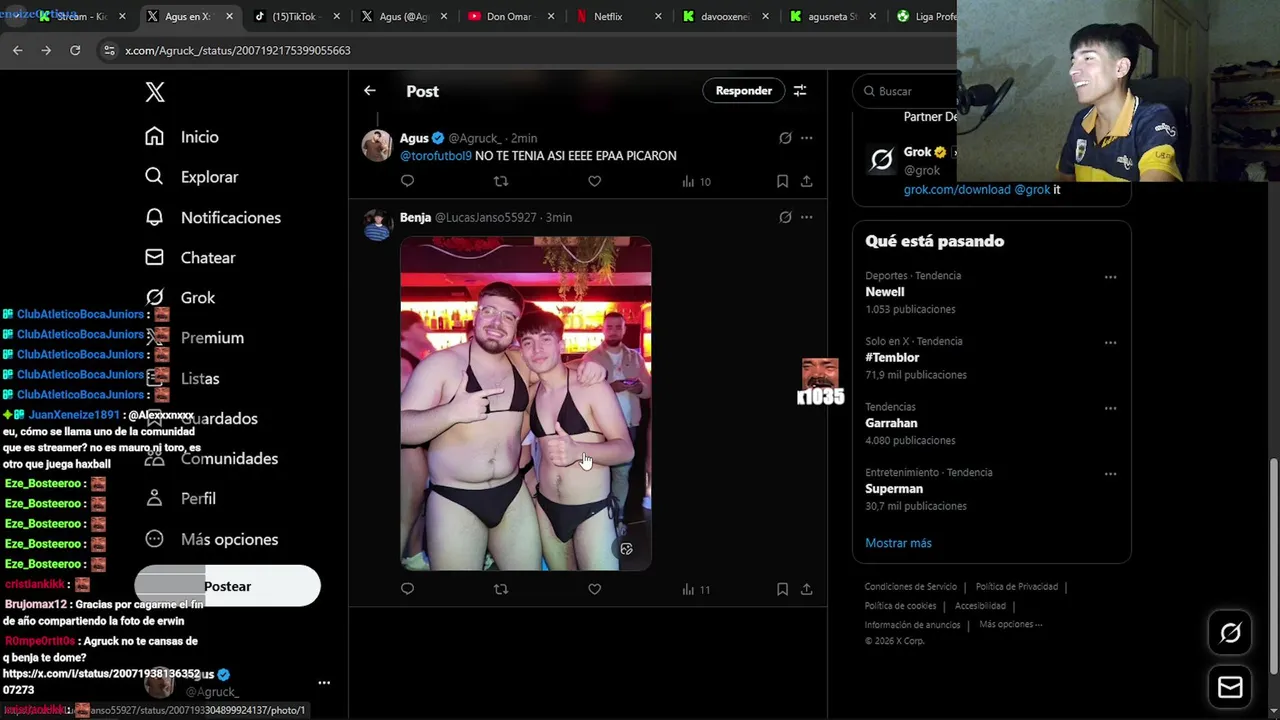Screen dimensions: 1280x720
Task: Open account switcher menu for @Agruck_
Action: (x=324, y=683)
